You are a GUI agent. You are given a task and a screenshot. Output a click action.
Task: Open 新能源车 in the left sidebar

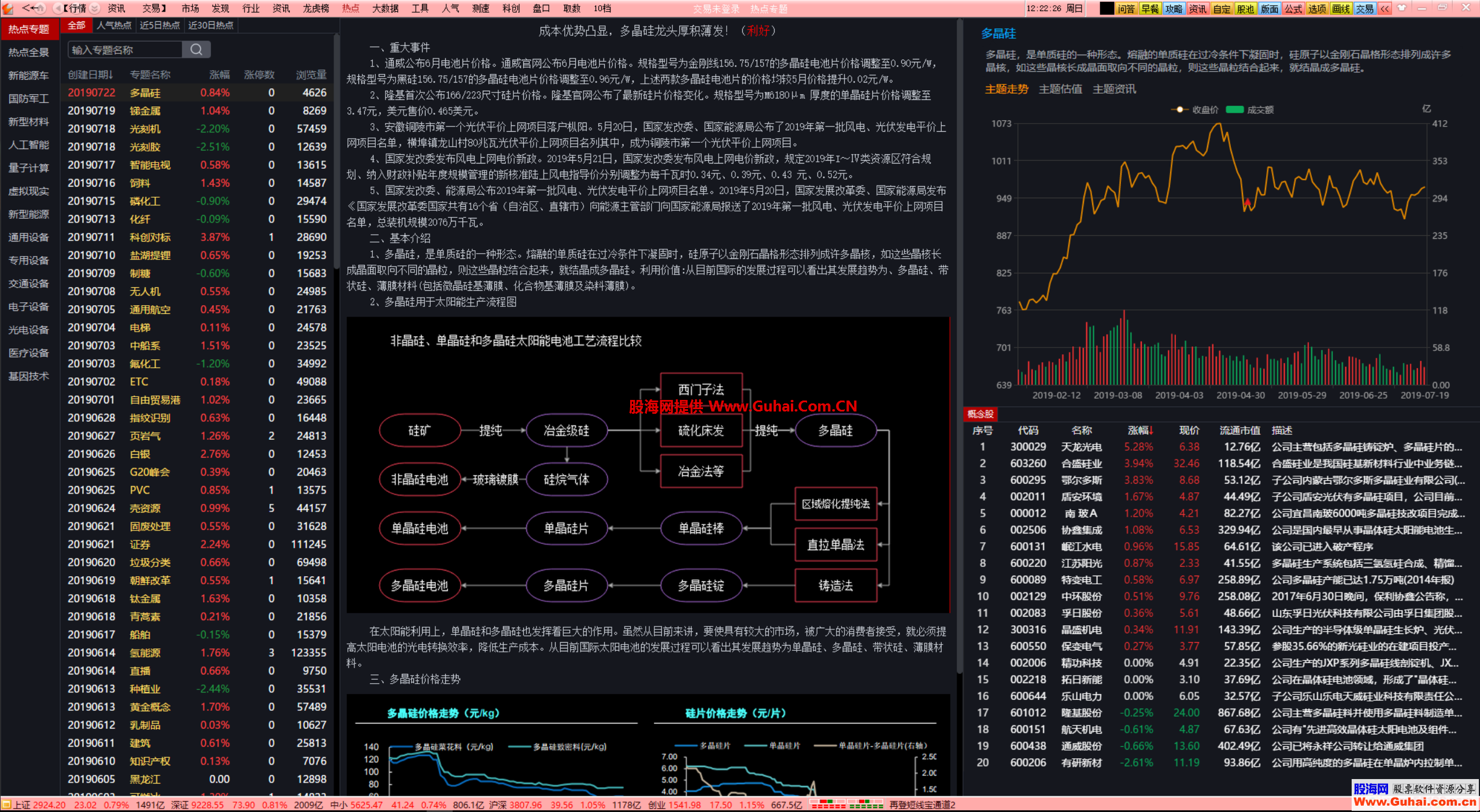[28, 75]
